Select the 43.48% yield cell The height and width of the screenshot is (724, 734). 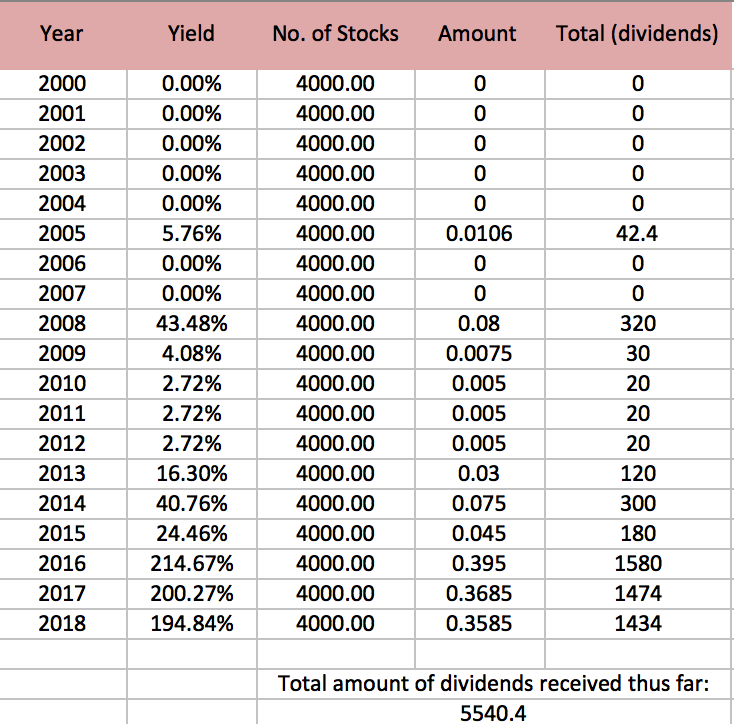click(192, 323)
